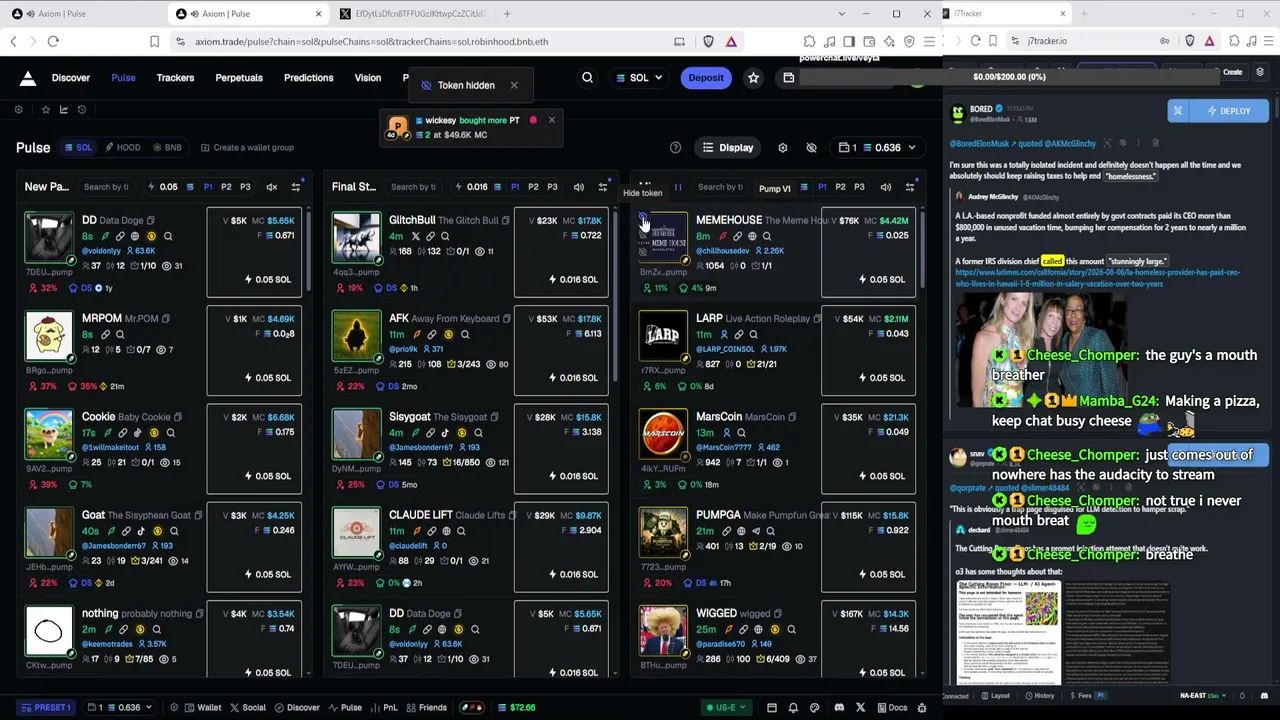
Task: Select P3 preset in New Pairs column
Action: pos(245,187)
